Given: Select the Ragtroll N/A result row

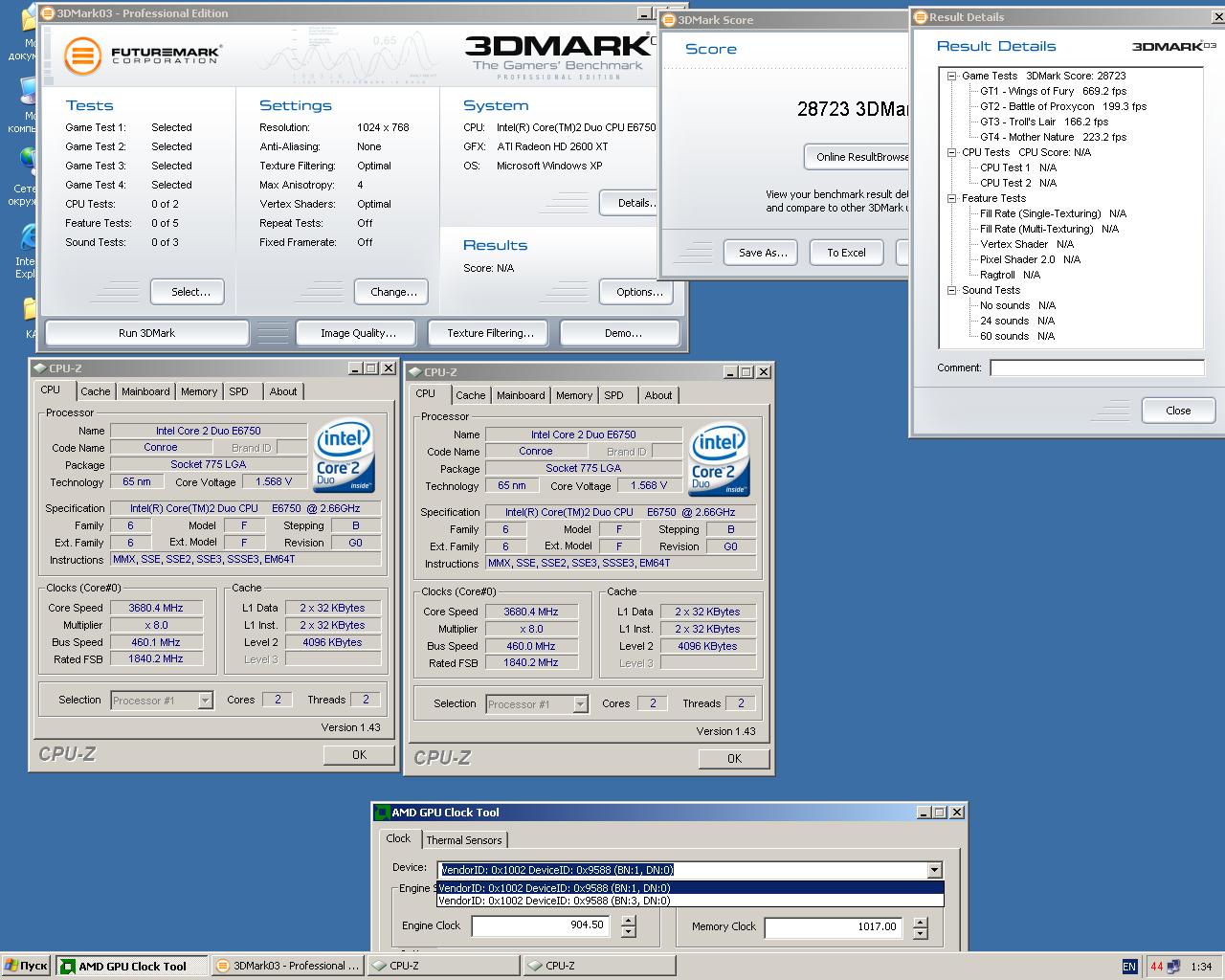Looking at the screenshot, I should (1010, 275).
